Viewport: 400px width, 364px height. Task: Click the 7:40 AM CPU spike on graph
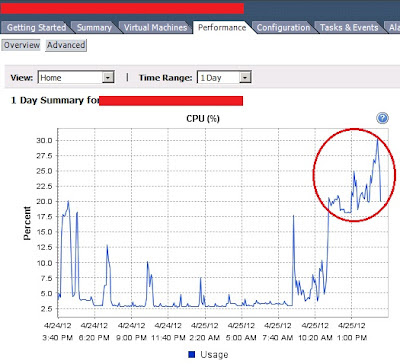click(293, 216)
